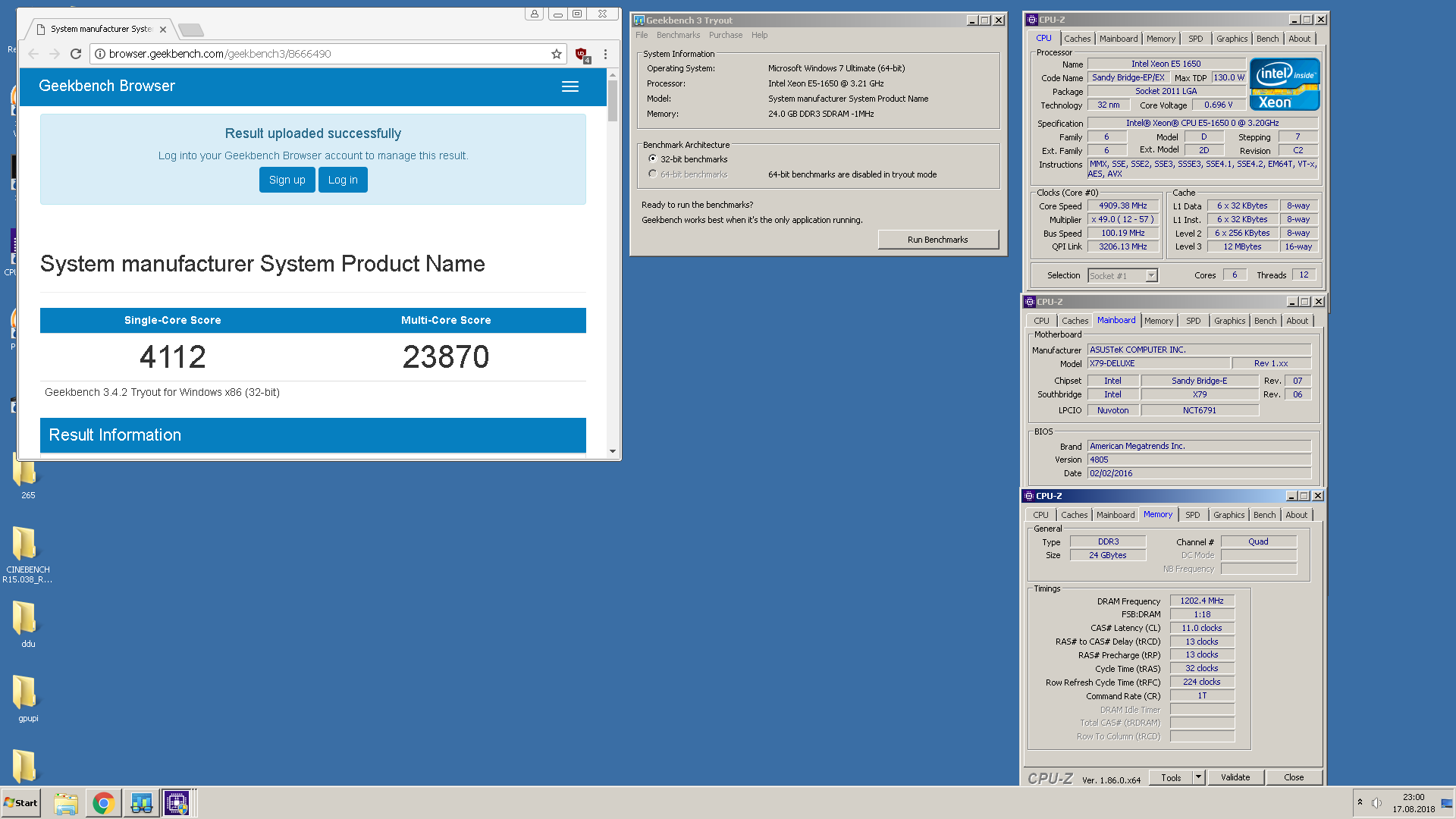Click the Core Speed value 4909.38 MHz

(x=1122, y=206)
